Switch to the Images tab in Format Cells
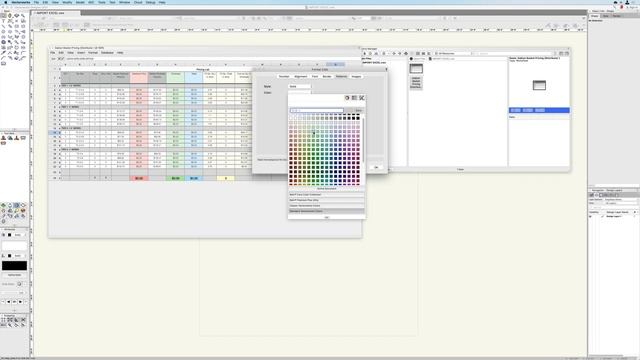 (356, 76)
